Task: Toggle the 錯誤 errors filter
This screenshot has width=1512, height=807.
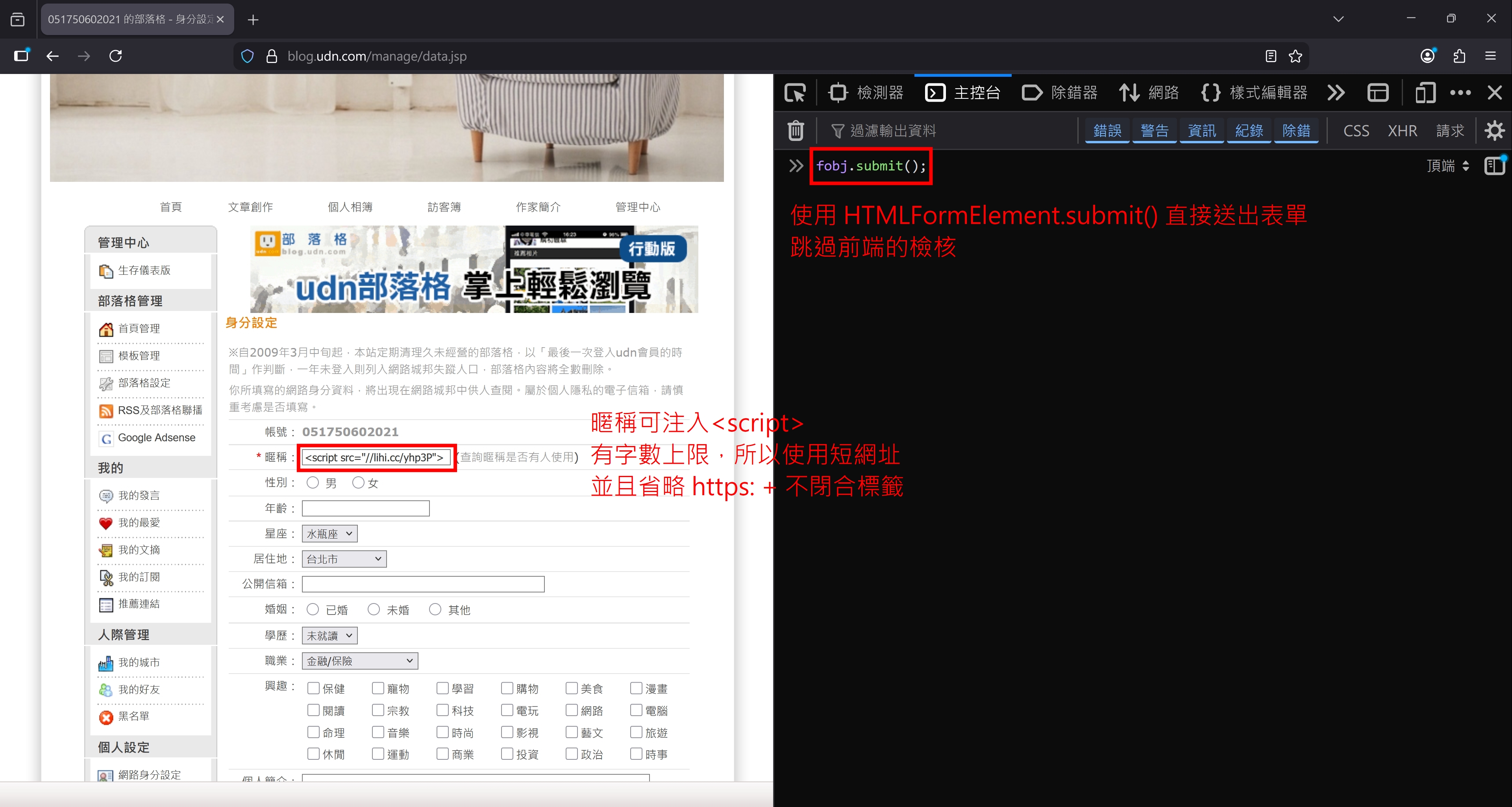Action: click(x=1108, y=130)
